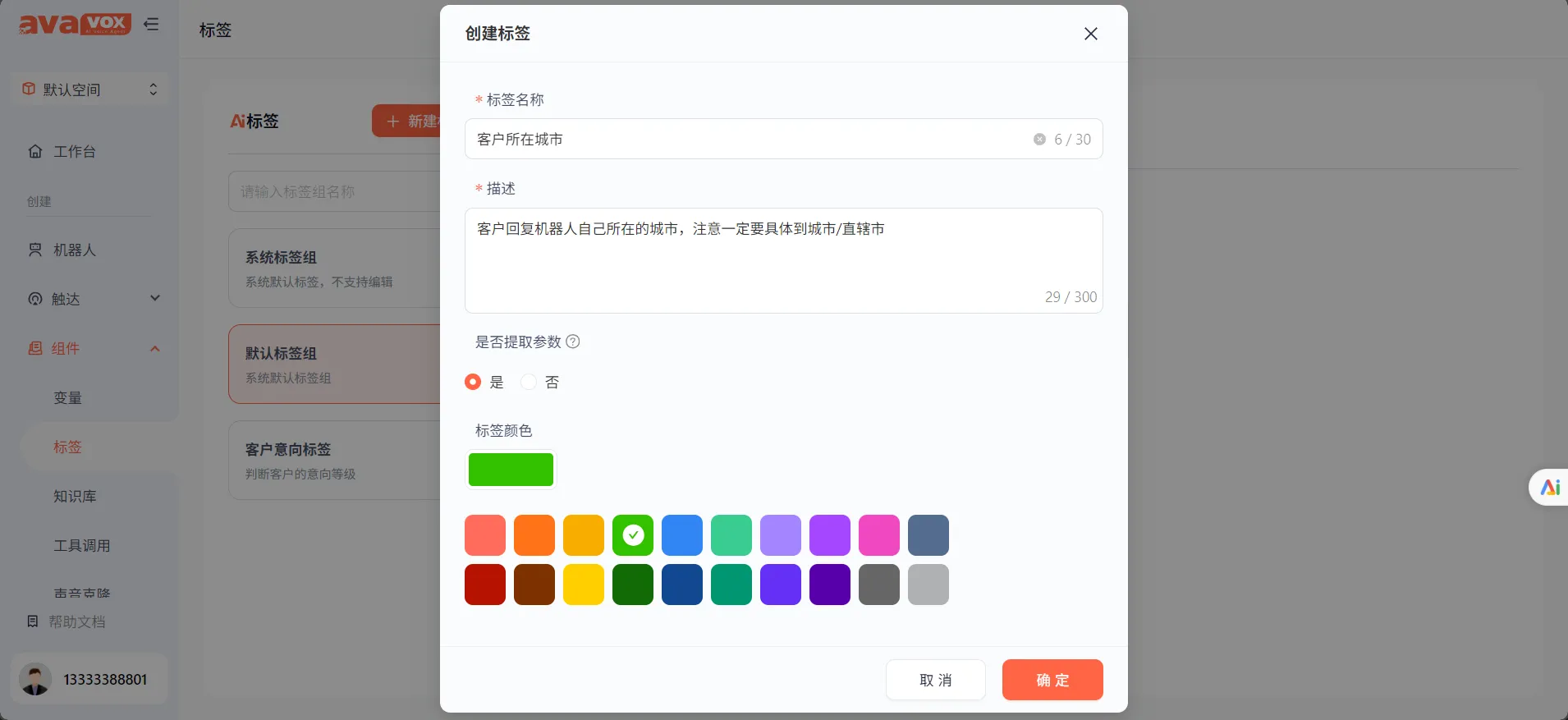Screen dimensions: 1568x720
Task: Click the help icon next to 是否提取参数
Action: (573, 342)
